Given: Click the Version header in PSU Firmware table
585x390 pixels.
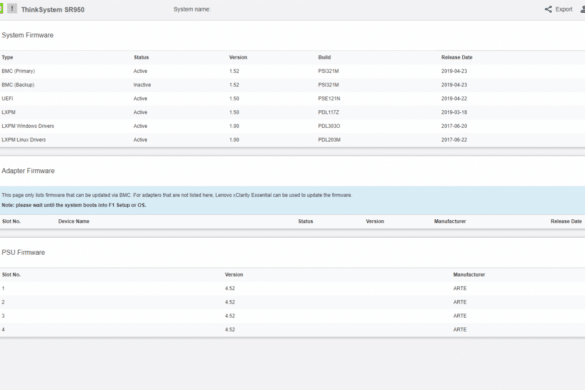Looking at the screenshot, I should tap(234, 275).
